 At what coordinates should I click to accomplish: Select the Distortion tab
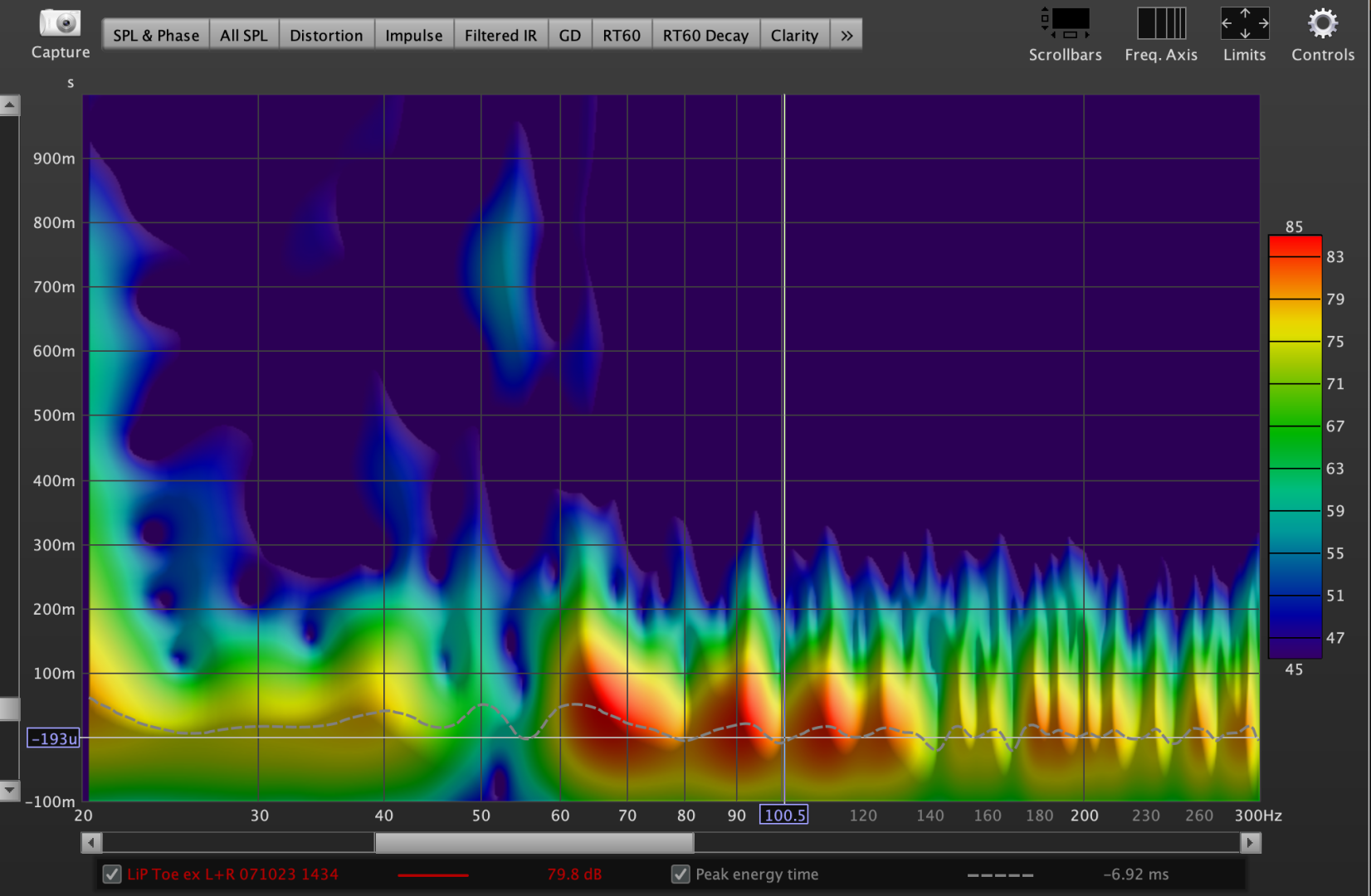pyautogui.click(x=326, y=36)
